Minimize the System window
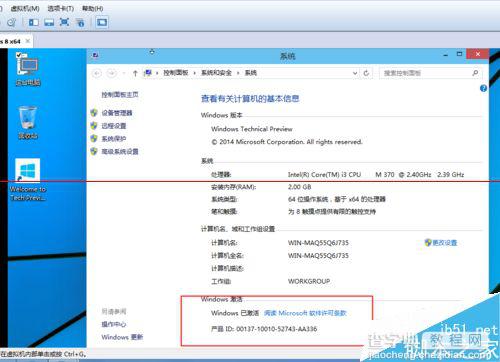Image resolution: width=500 pixels, height=362 pixels. (x=446, y=55)
